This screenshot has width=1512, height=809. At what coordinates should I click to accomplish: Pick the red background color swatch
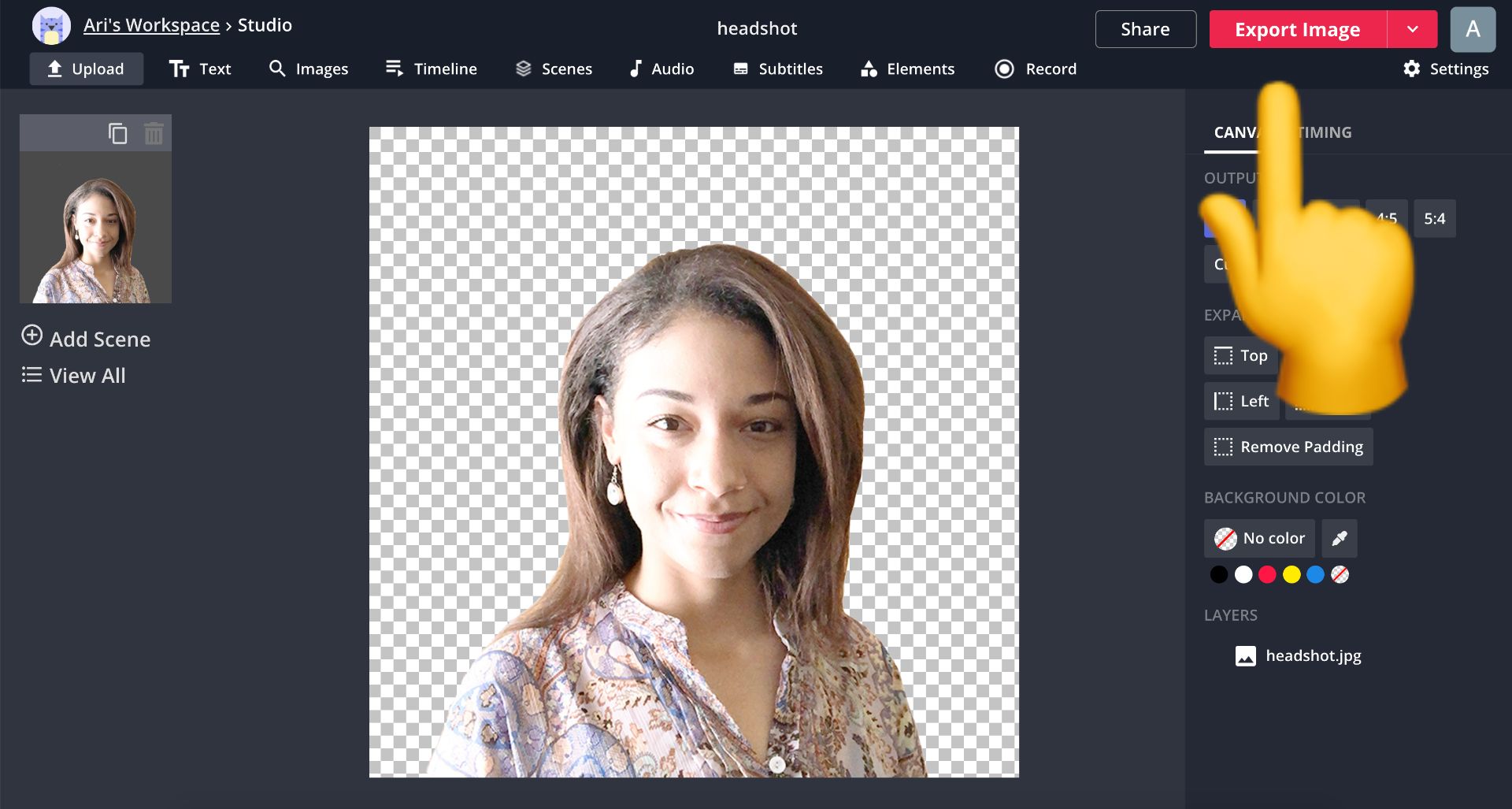pos(1267,575)
